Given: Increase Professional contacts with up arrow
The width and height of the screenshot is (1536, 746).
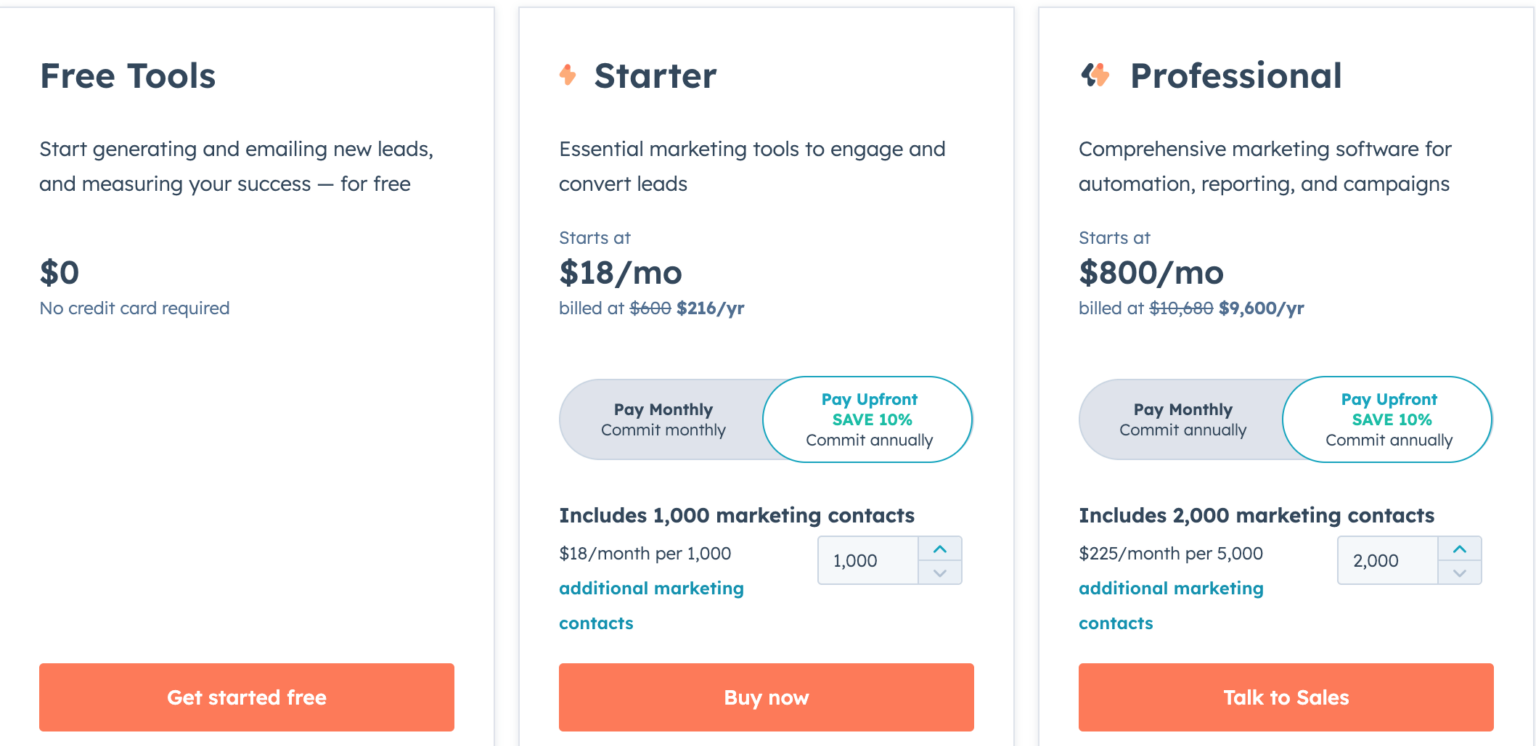Looking at the screenshot, I should [x=1460, y=548].
